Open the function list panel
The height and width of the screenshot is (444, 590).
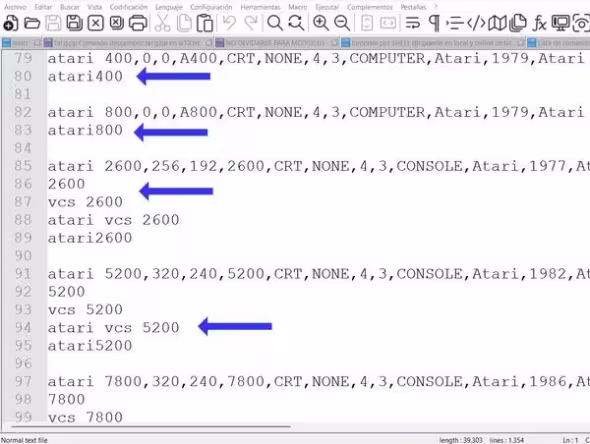[x=539, y=23]
